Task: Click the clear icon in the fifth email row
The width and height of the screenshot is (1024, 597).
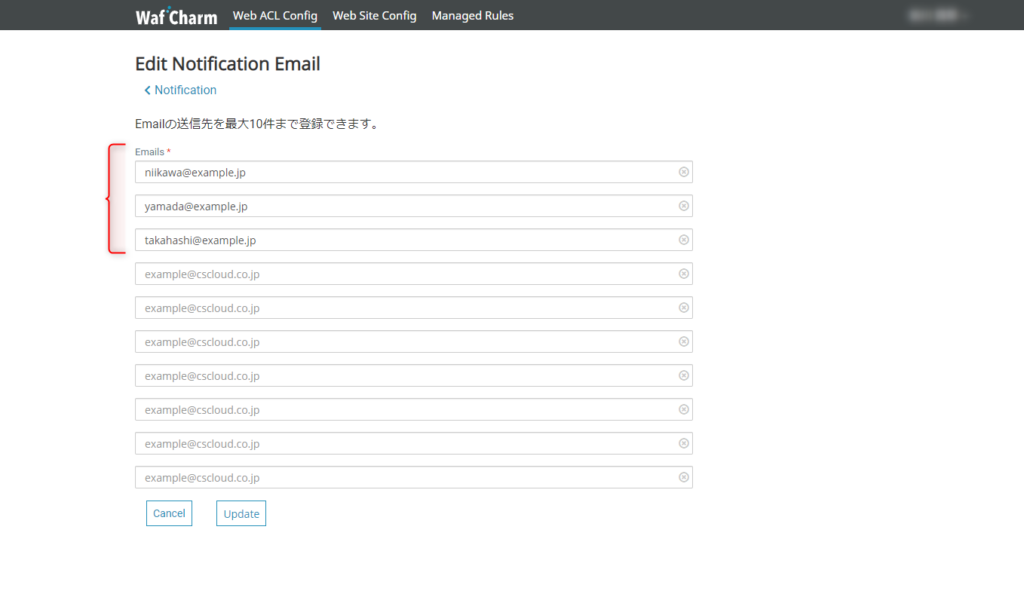Action: coord(683,308)
